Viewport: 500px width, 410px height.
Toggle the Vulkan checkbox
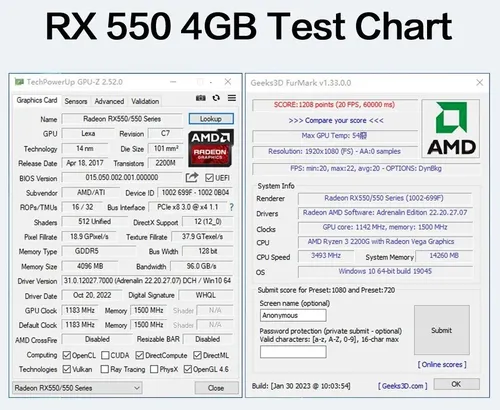pyautogui.click(x=67, y=369)
